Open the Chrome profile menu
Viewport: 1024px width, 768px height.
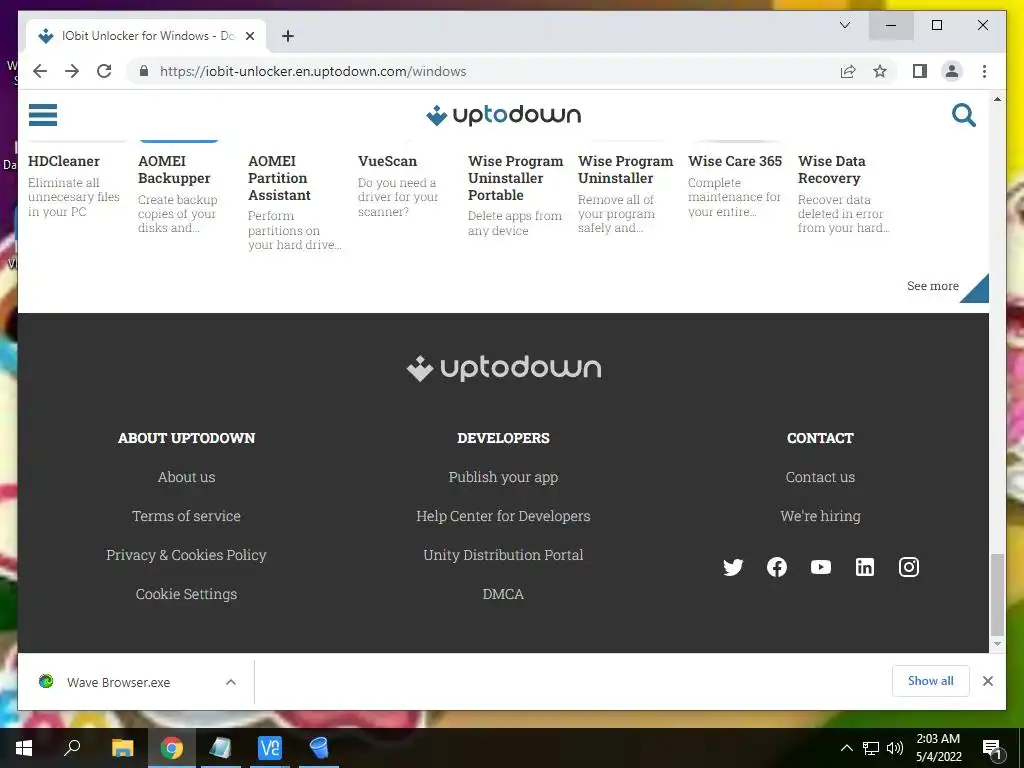952,71
